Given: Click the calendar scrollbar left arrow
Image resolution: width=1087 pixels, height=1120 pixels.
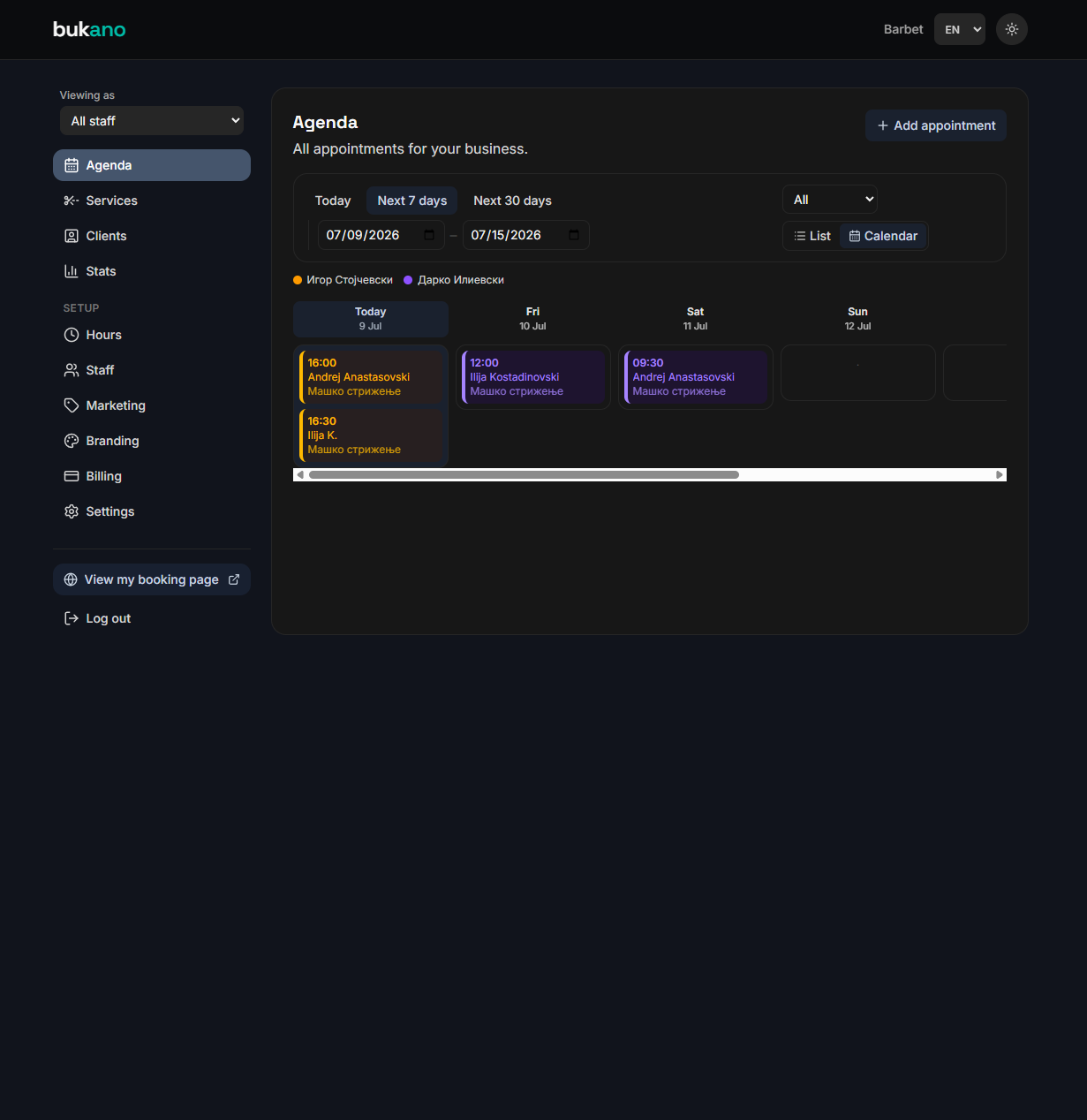Looking at the screenshot, I should click(x=300, y=475).
